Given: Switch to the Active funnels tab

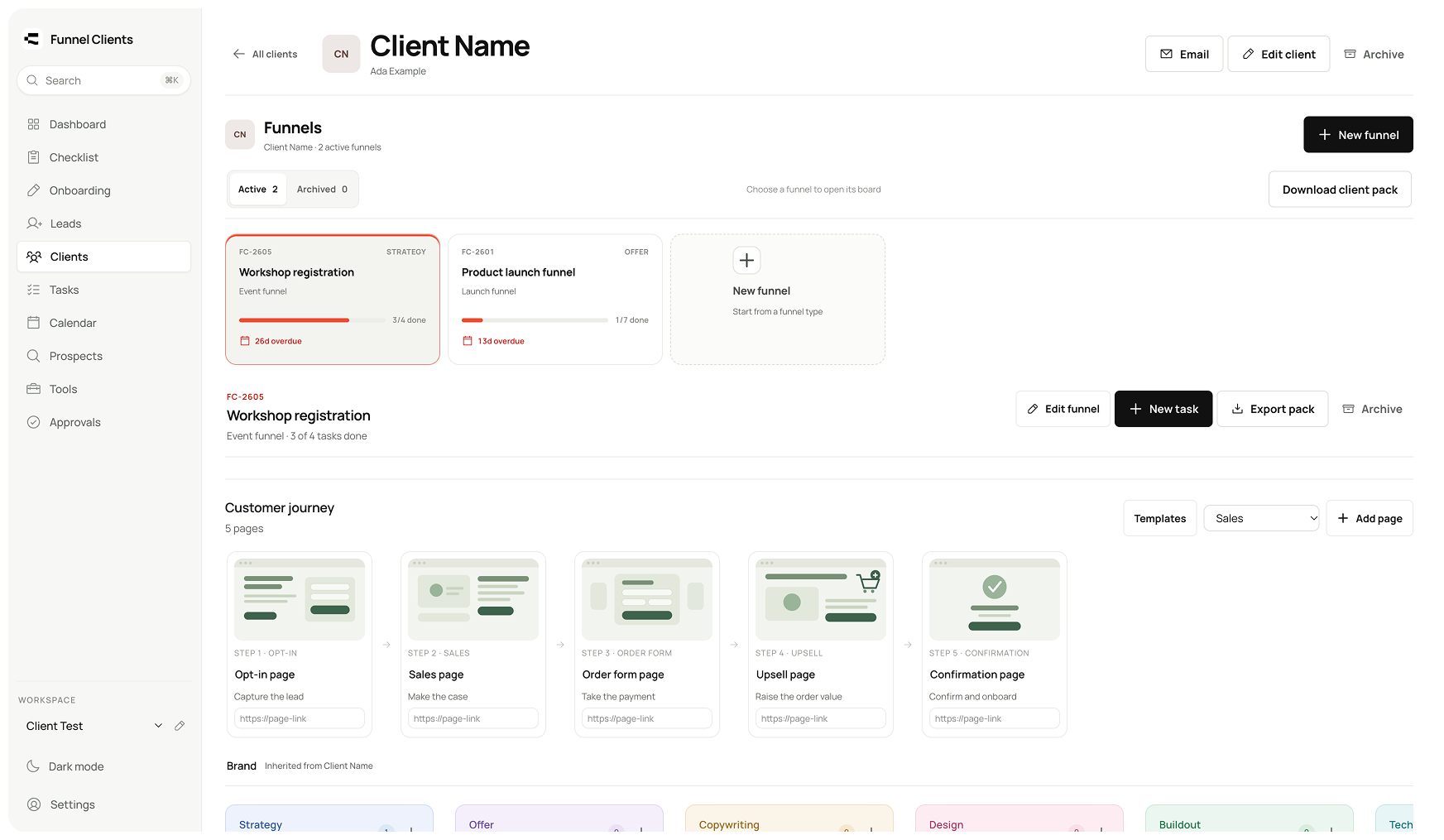Looking at the screenshot, I should pos(258,190).
